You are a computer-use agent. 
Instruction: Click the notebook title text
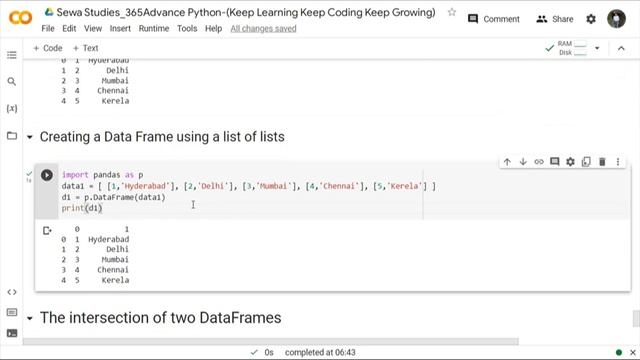click(246, 12)
